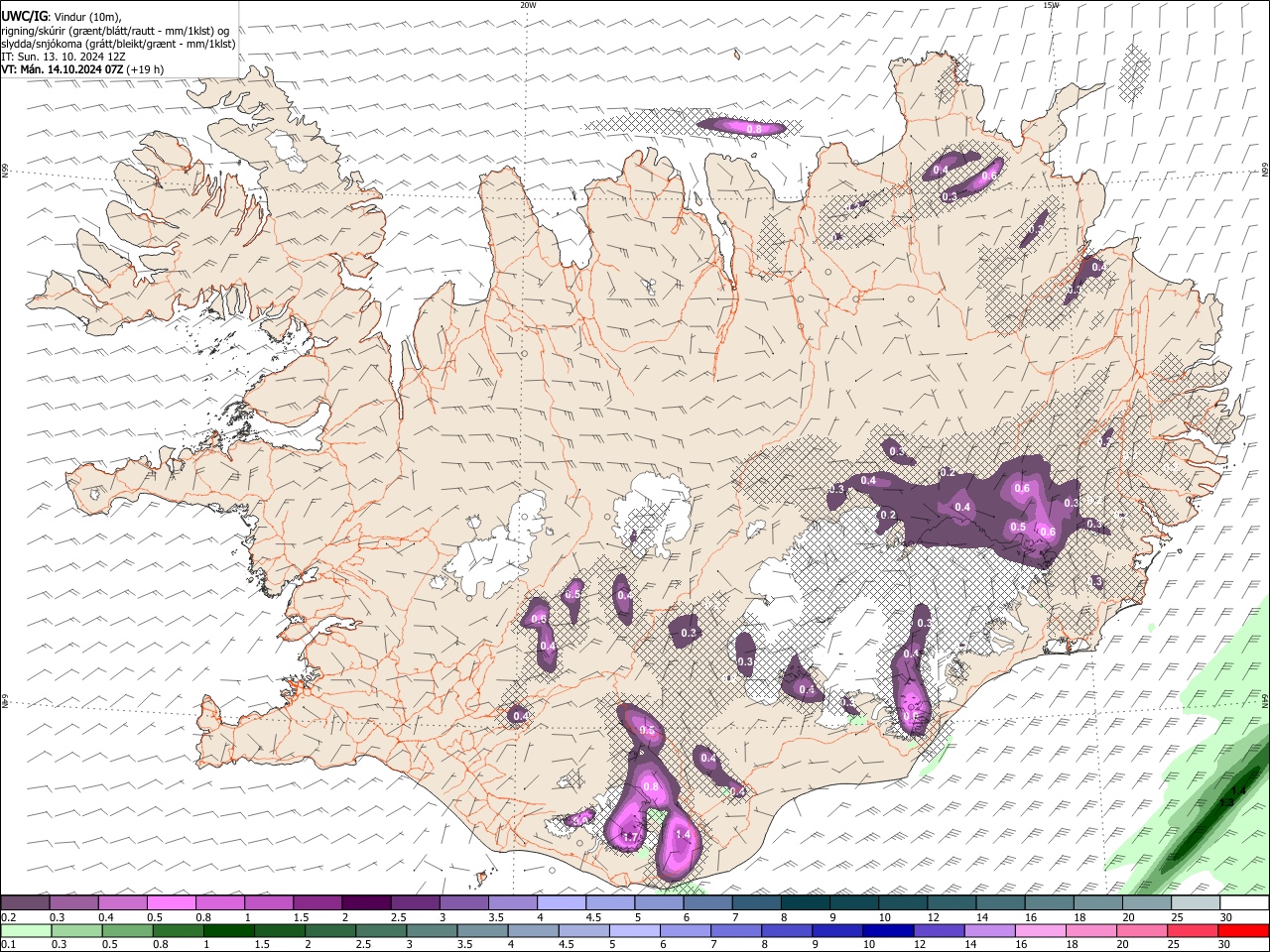
Task: Select the bottom-row swatch labeled 20
Action: 1140,930
